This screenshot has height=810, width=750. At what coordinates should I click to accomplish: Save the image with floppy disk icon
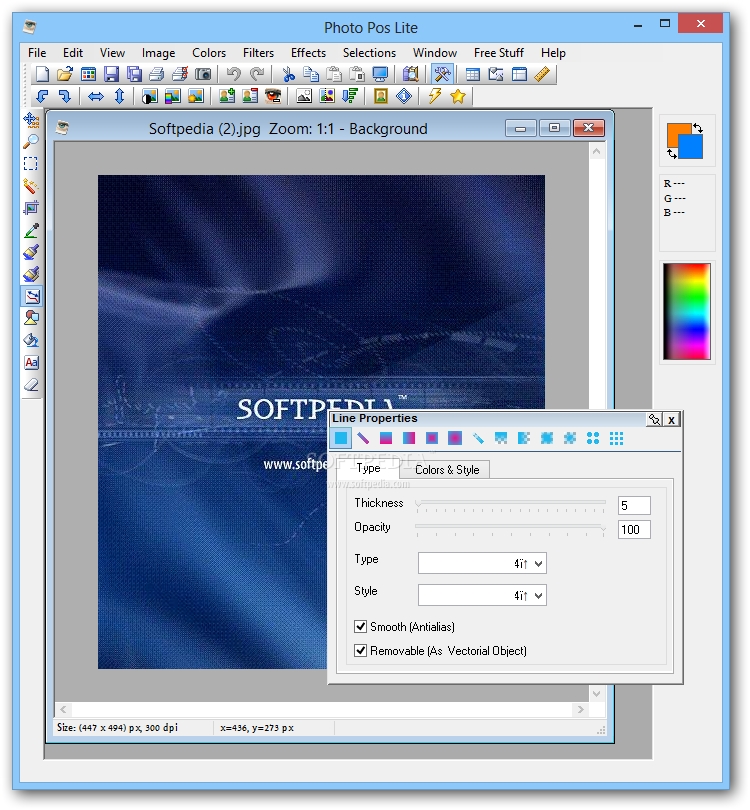(x=111, y=74)
